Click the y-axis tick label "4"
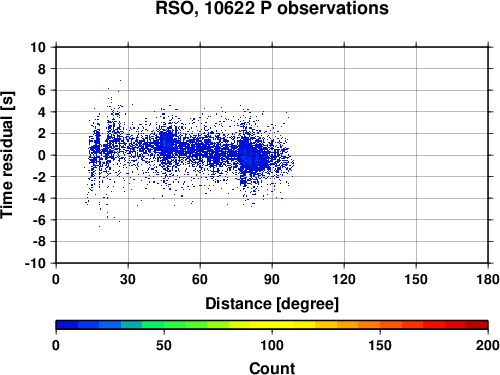500x375 pixels. pos(42,112)
